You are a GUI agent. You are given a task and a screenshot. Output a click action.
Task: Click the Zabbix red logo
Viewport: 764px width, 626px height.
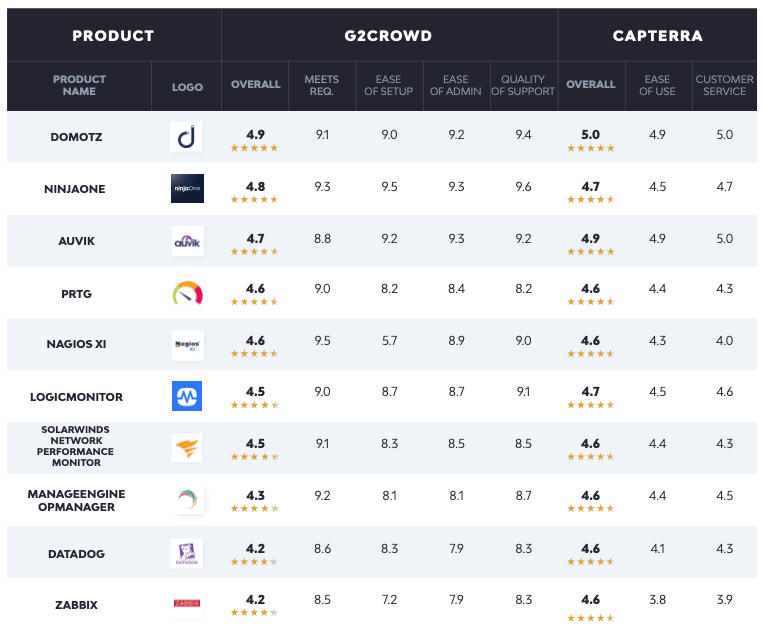coord(187,604)
